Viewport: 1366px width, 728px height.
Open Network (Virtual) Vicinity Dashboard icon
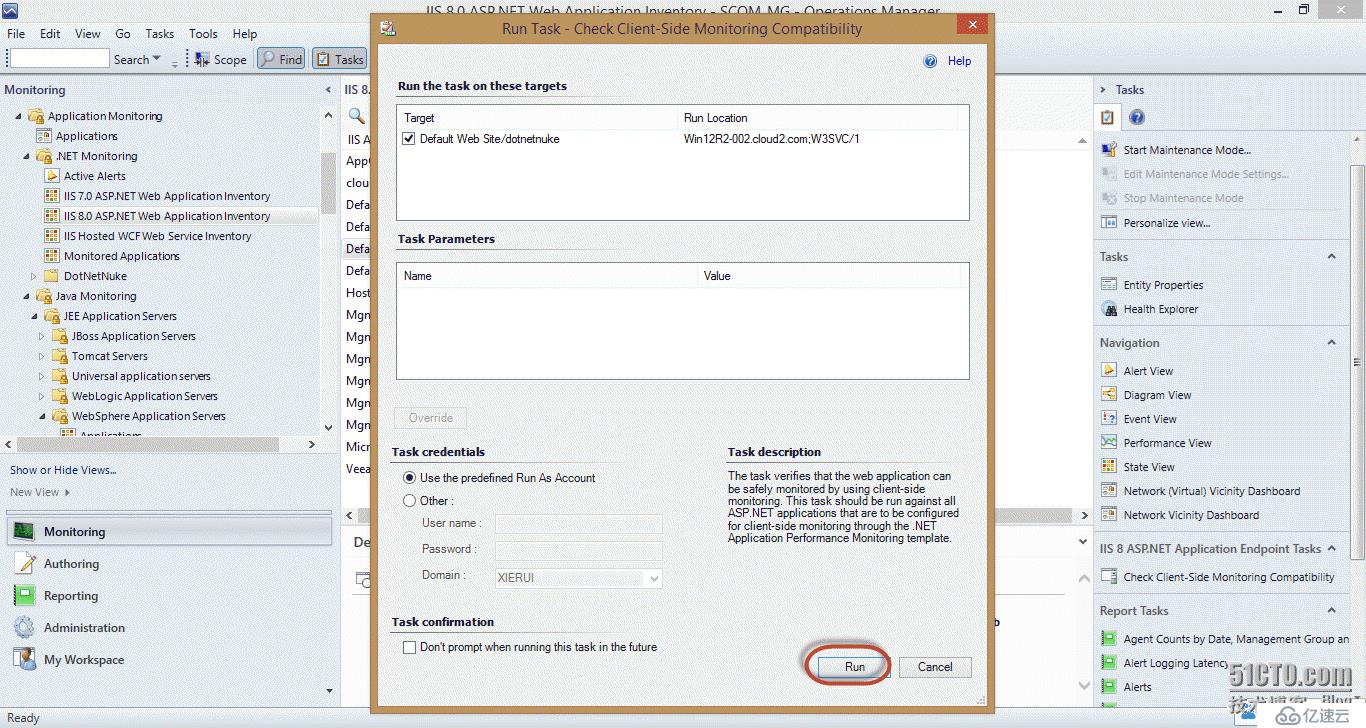(1108, 491)
